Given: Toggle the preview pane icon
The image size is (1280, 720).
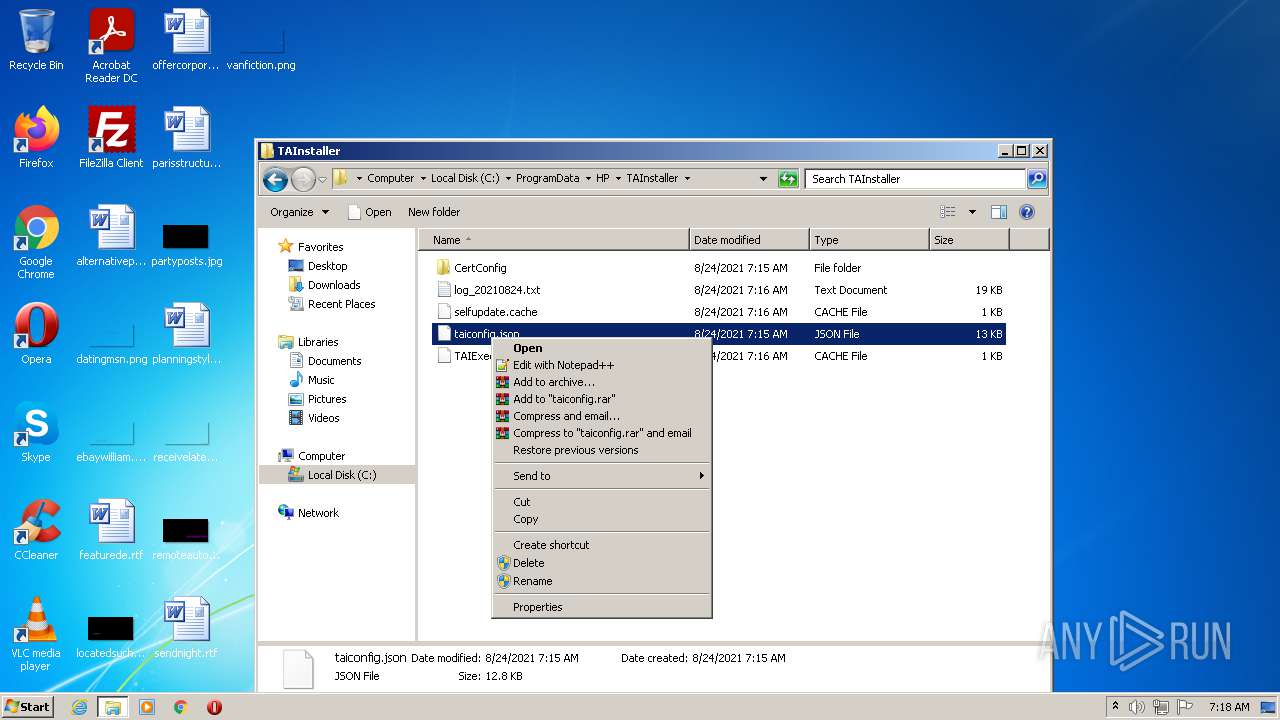Looking at the screenshot, I should (x=998, y=212).
